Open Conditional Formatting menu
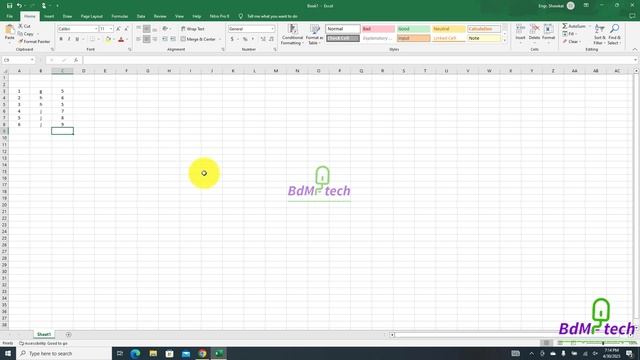 click(292, 34)
